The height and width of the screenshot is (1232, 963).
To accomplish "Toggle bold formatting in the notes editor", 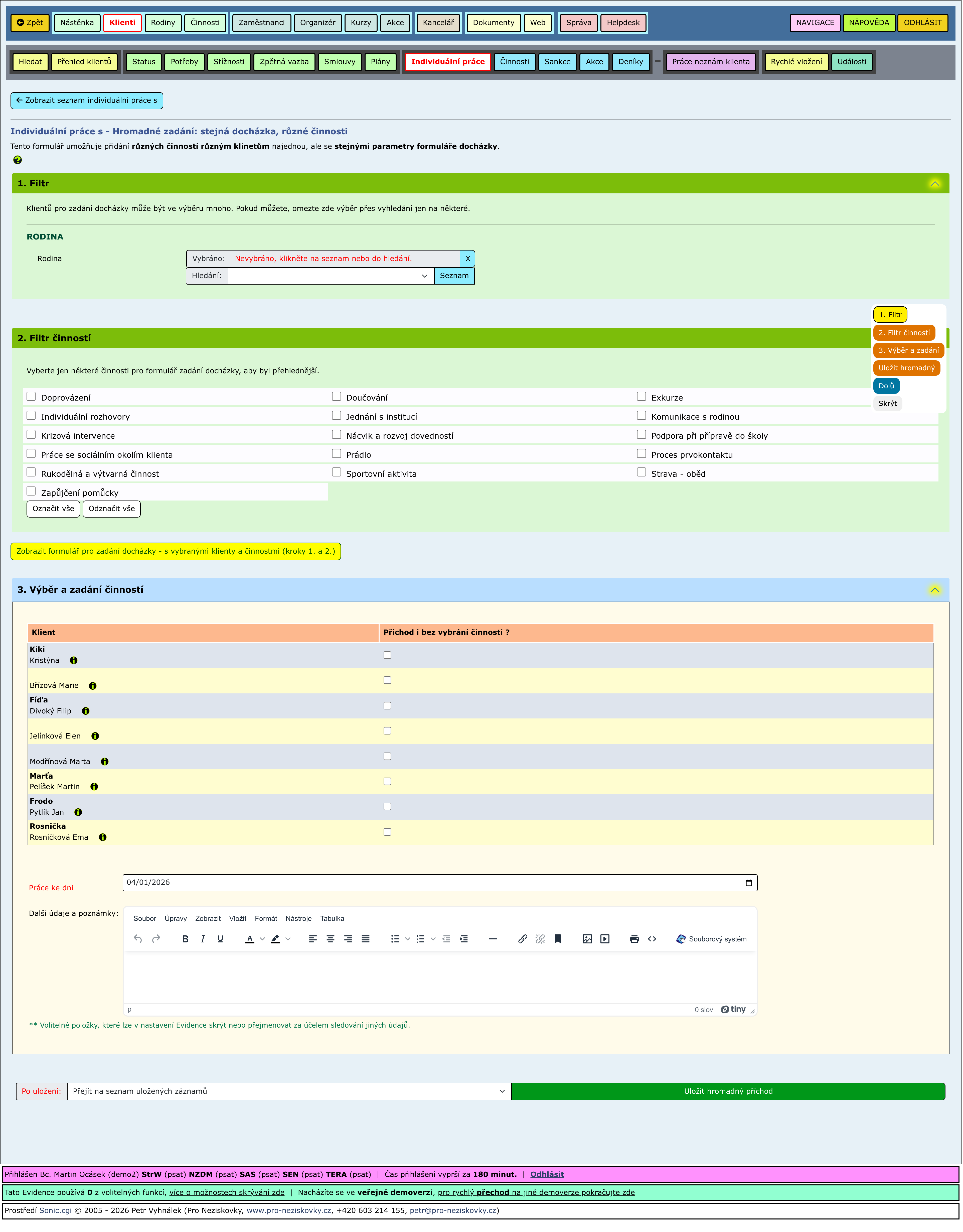I will point(185,939).
